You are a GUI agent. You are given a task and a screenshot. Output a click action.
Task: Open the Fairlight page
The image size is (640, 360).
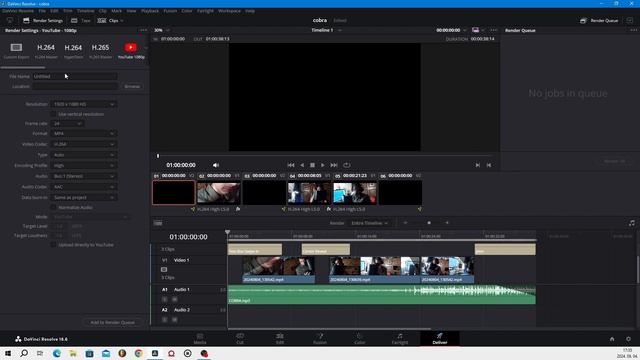coord(400,338)
